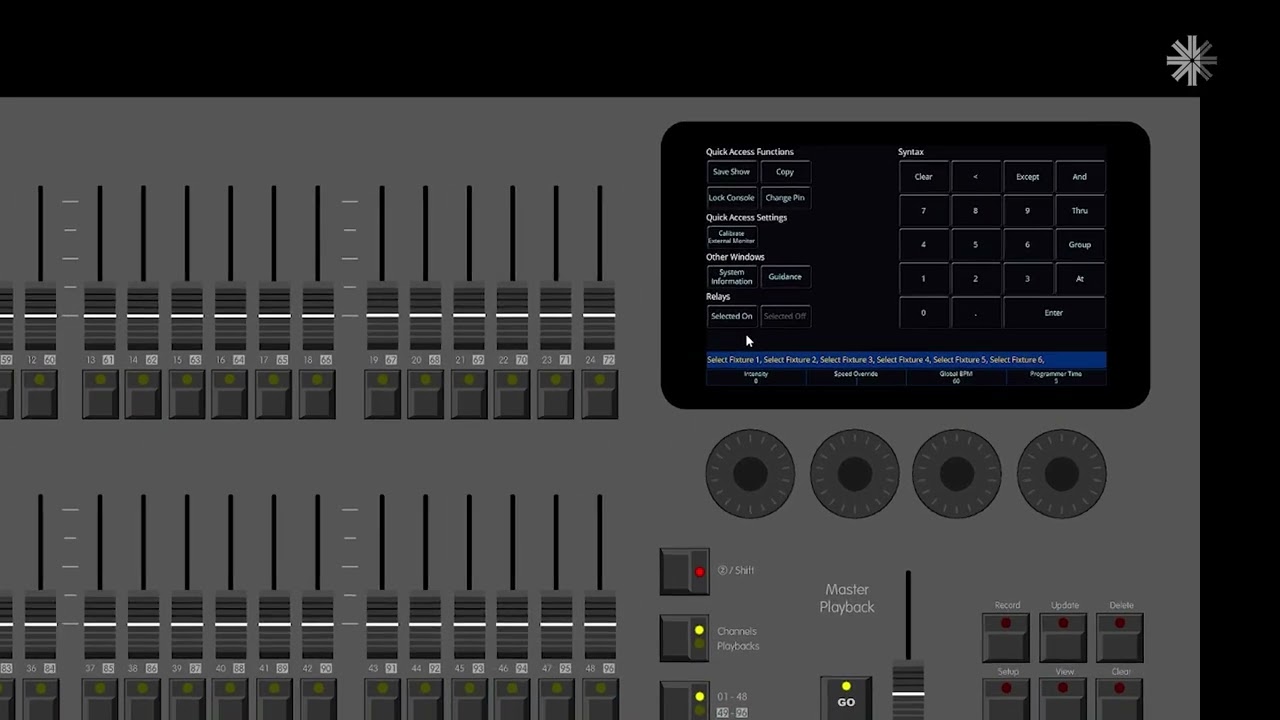
Task: Tap the Thru syntax key
Action: point(1079,211)
